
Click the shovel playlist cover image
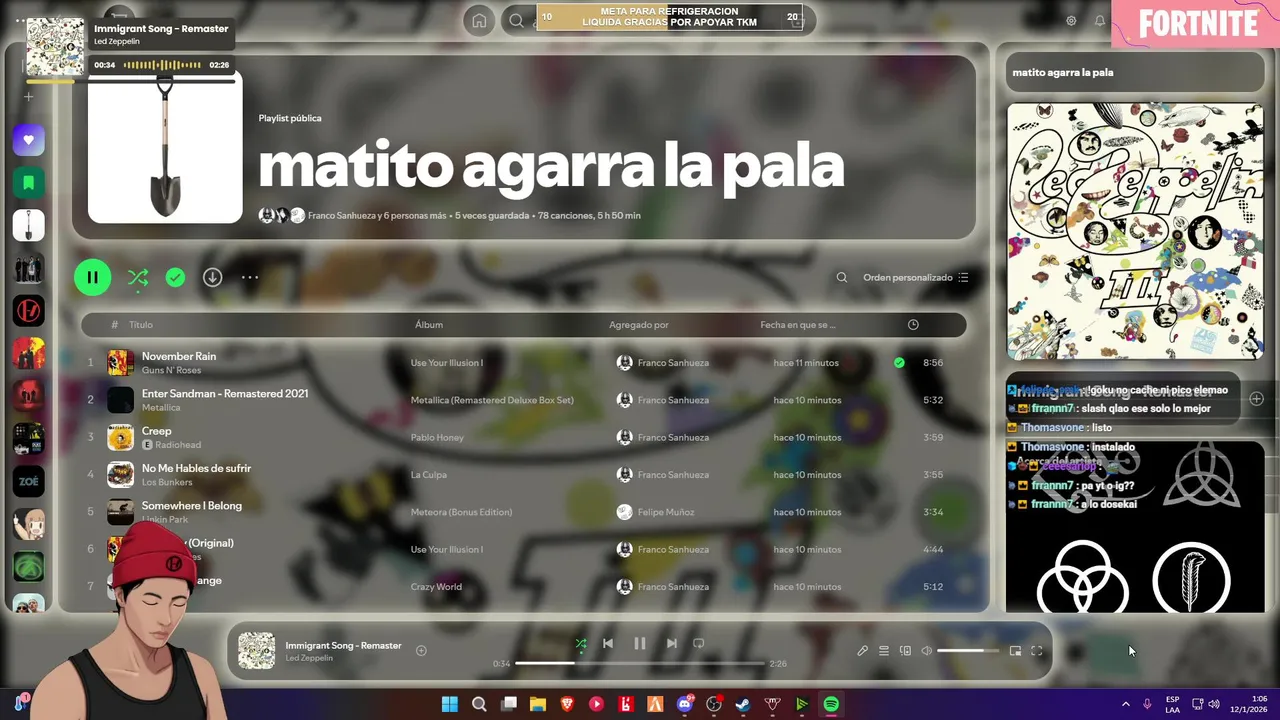[165, 146]
